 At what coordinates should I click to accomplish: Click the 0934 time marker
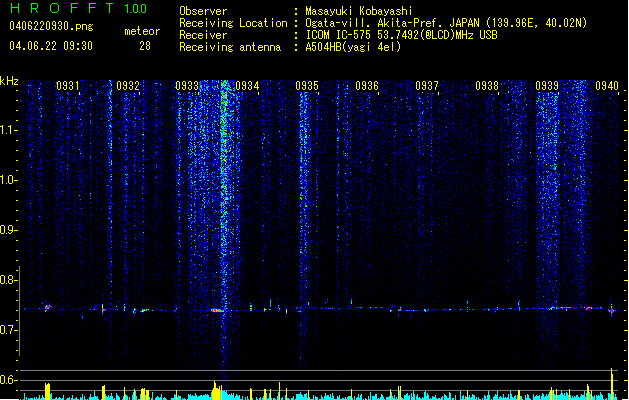247,85
